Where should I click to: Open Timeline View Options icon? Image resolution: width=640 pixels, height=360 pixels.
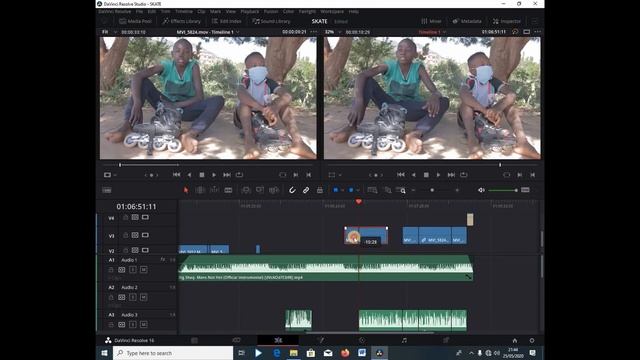point(107,190)
